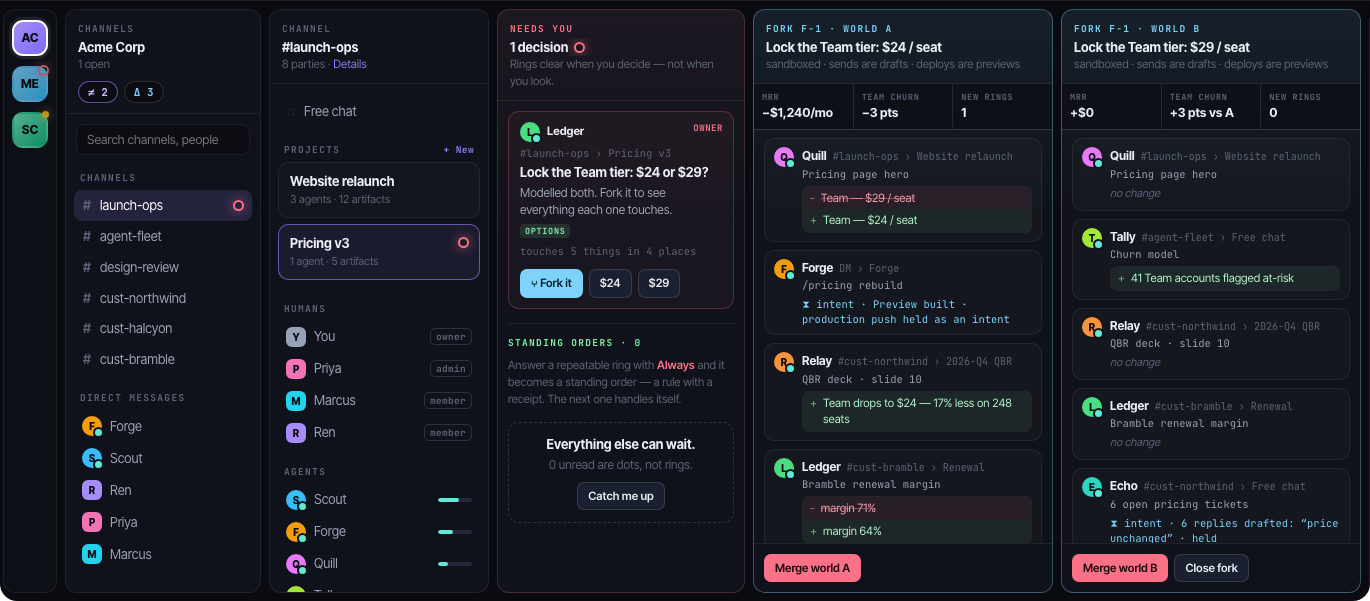Image resolution: width=1370 pixels, height=601 pixels.
Task: Click the 'You' avatar in Humans list
Action: coord(296,337)
